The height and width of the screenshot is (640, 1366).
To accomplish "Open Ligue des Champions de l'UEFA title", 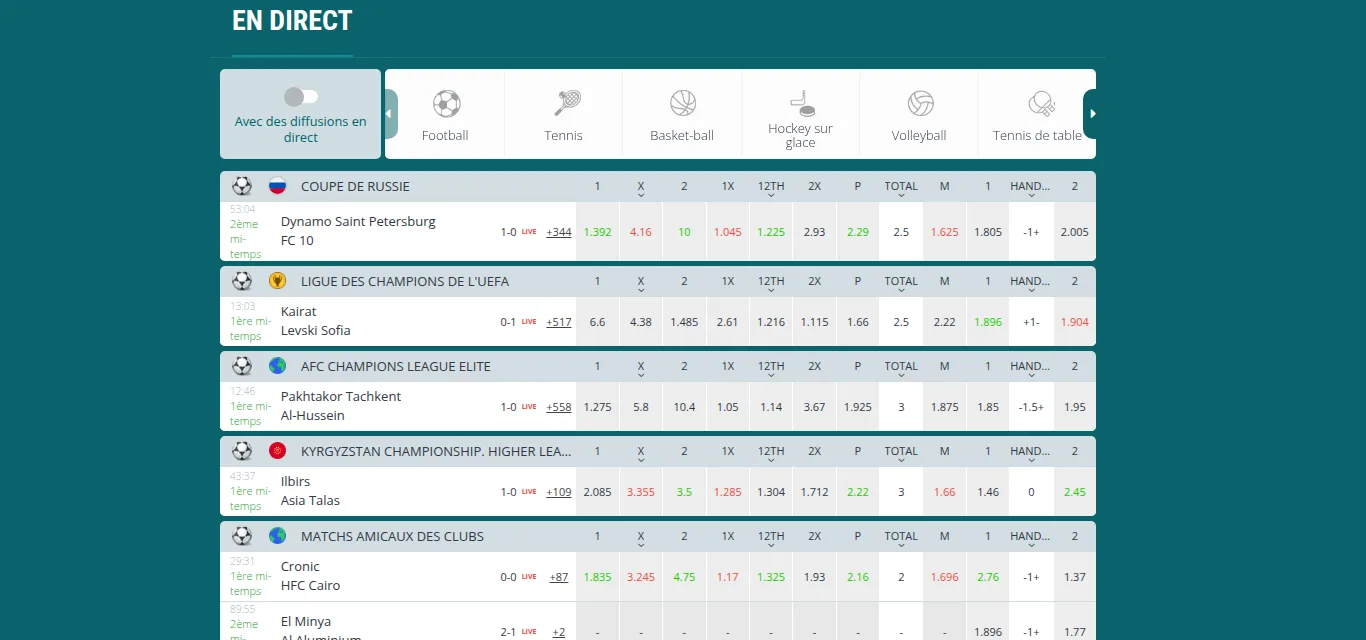I will tap(405, 281).
